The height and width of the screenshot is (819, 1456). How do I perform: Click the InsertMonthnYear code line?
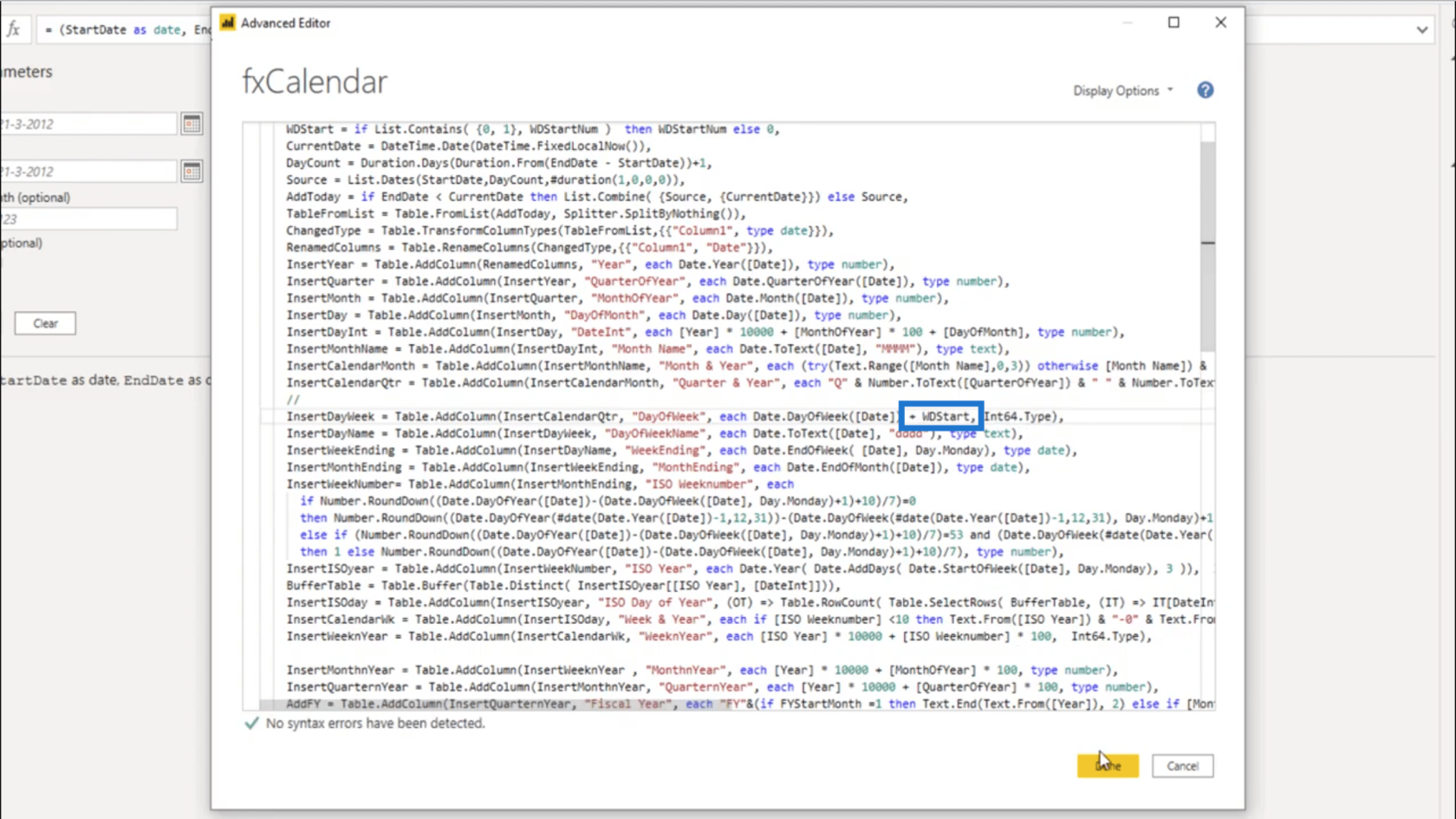coord(702,671)
